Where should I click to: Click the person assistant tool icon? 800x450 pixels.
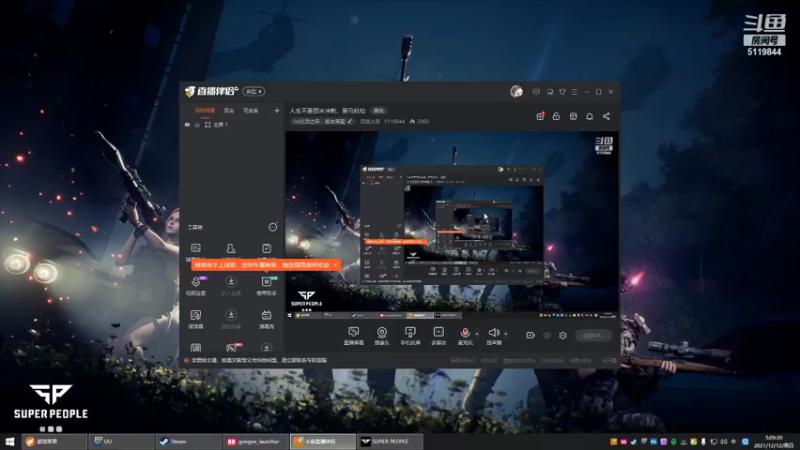tap(231, 248)
